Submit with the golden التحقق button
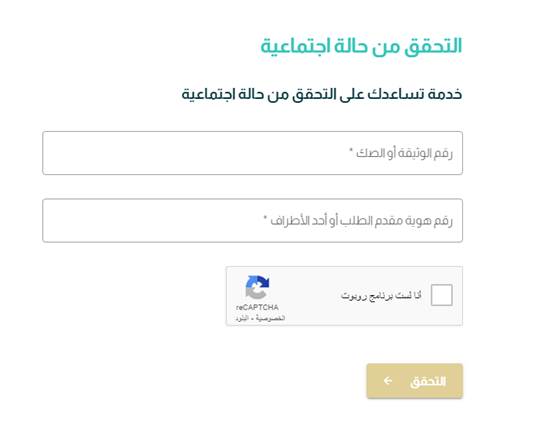Viewport: 554px width, 434px height. tap(415, 381)
